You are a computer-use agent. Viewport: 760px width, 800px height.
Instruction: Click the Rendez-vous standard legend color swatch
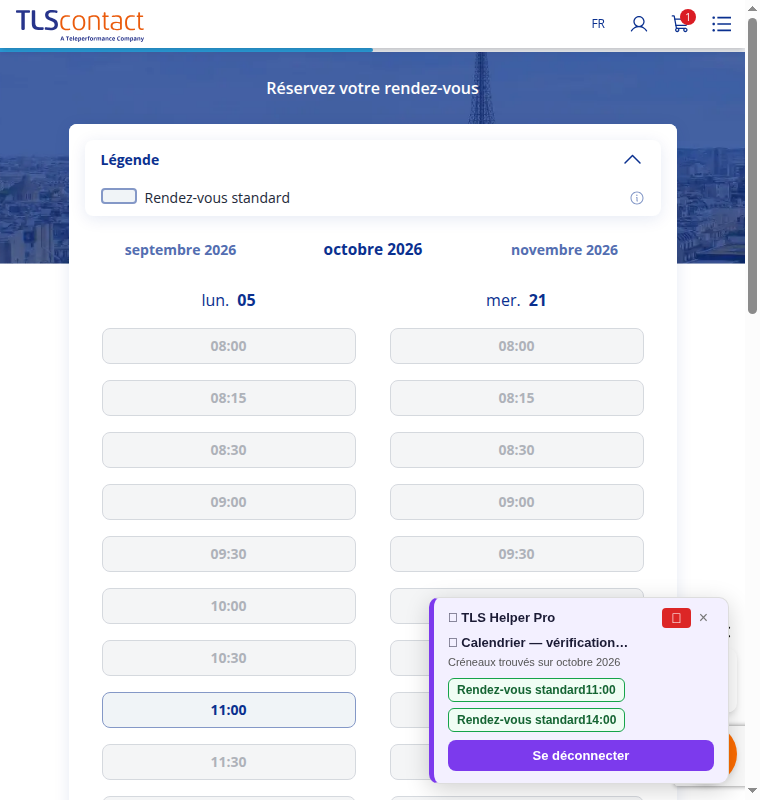pos(119,196)
